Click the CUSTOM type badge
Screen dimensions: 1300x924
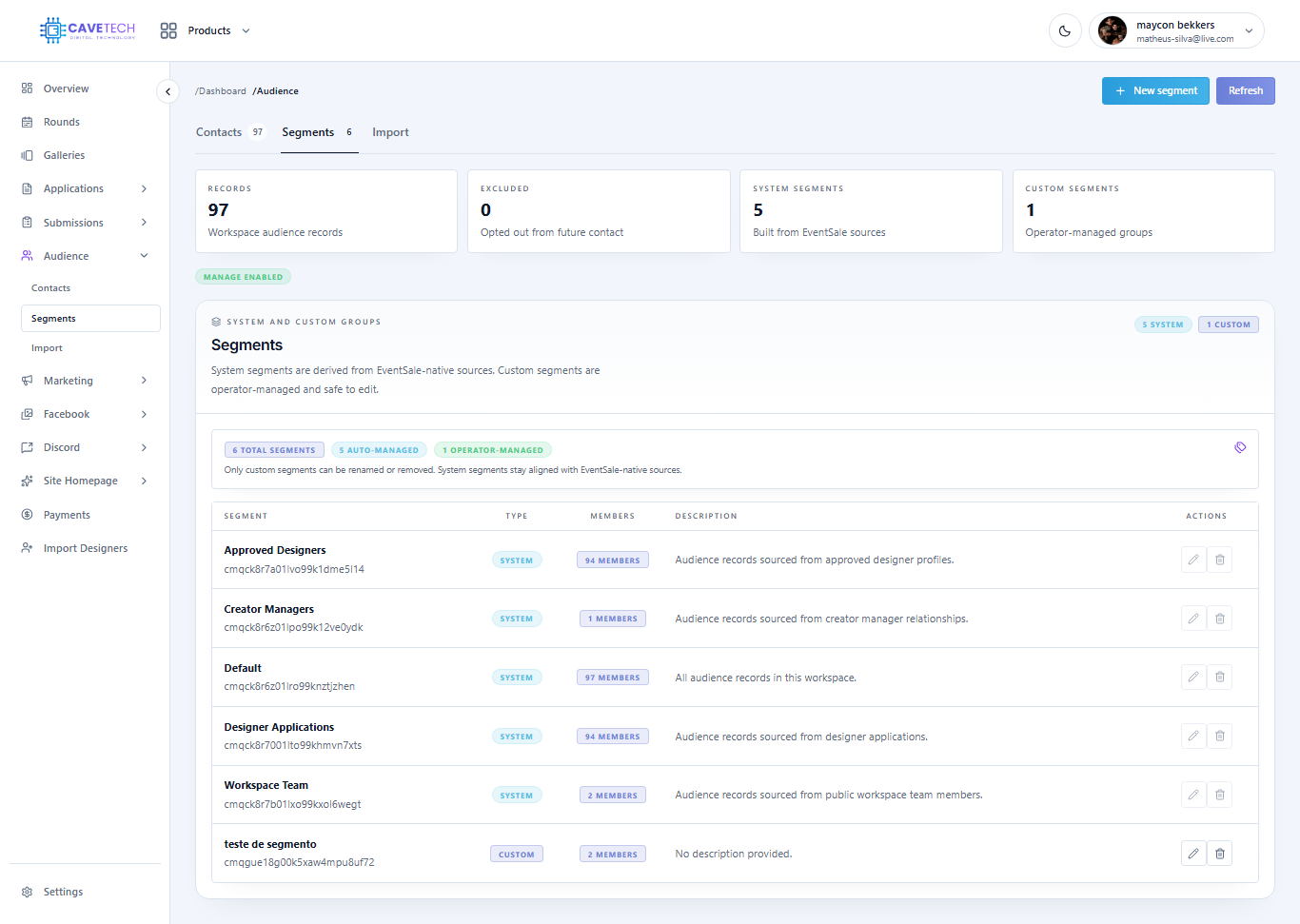tap(517, 855)
